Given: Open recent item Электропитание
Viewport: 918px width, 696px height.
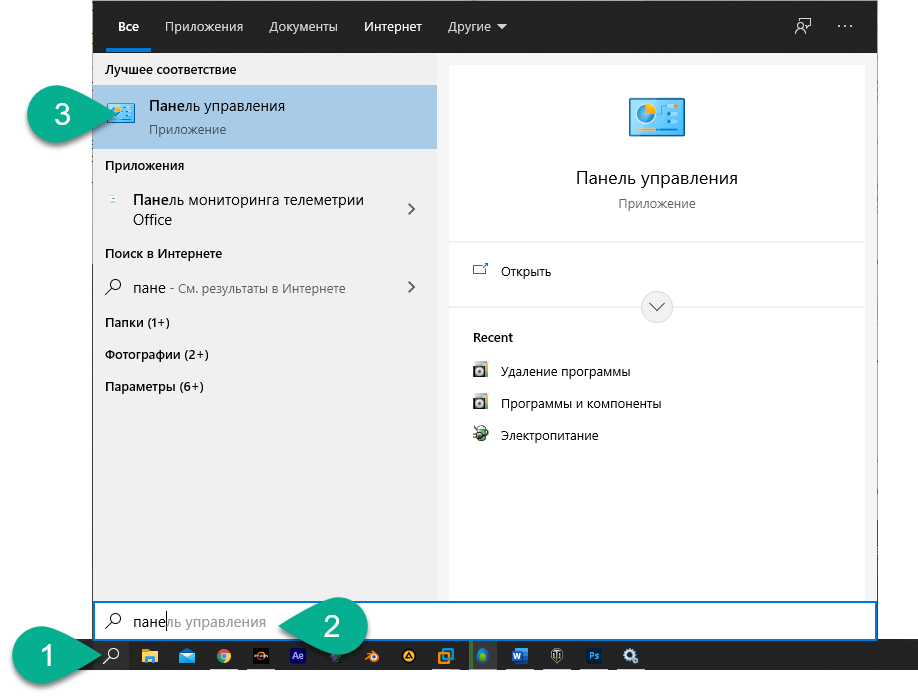Looking at the screenshot, I should pyautogui.click(x=549, y=436).
